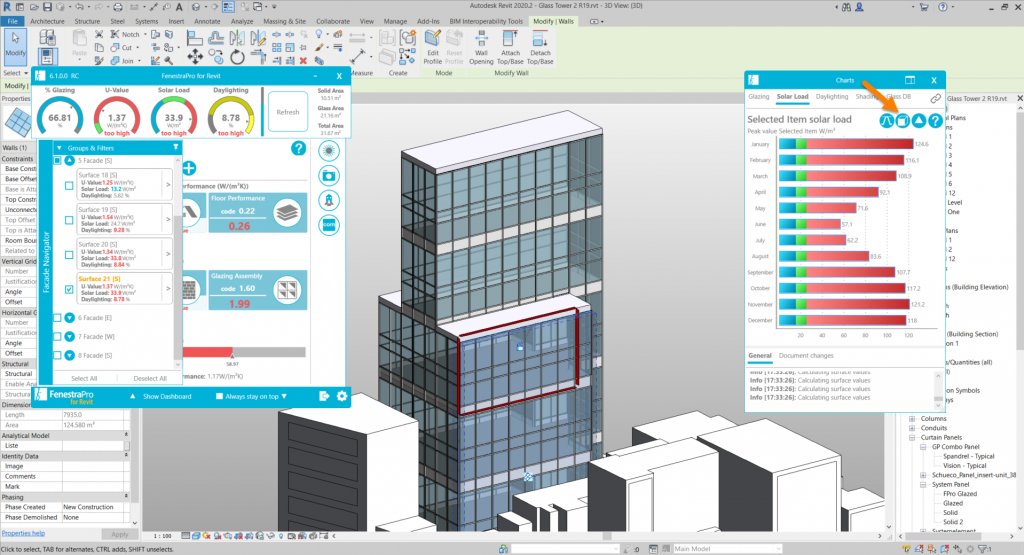Click the Floor Performance layers icon
Viewport: 1024px width, 555px height.
click(287, 214)
